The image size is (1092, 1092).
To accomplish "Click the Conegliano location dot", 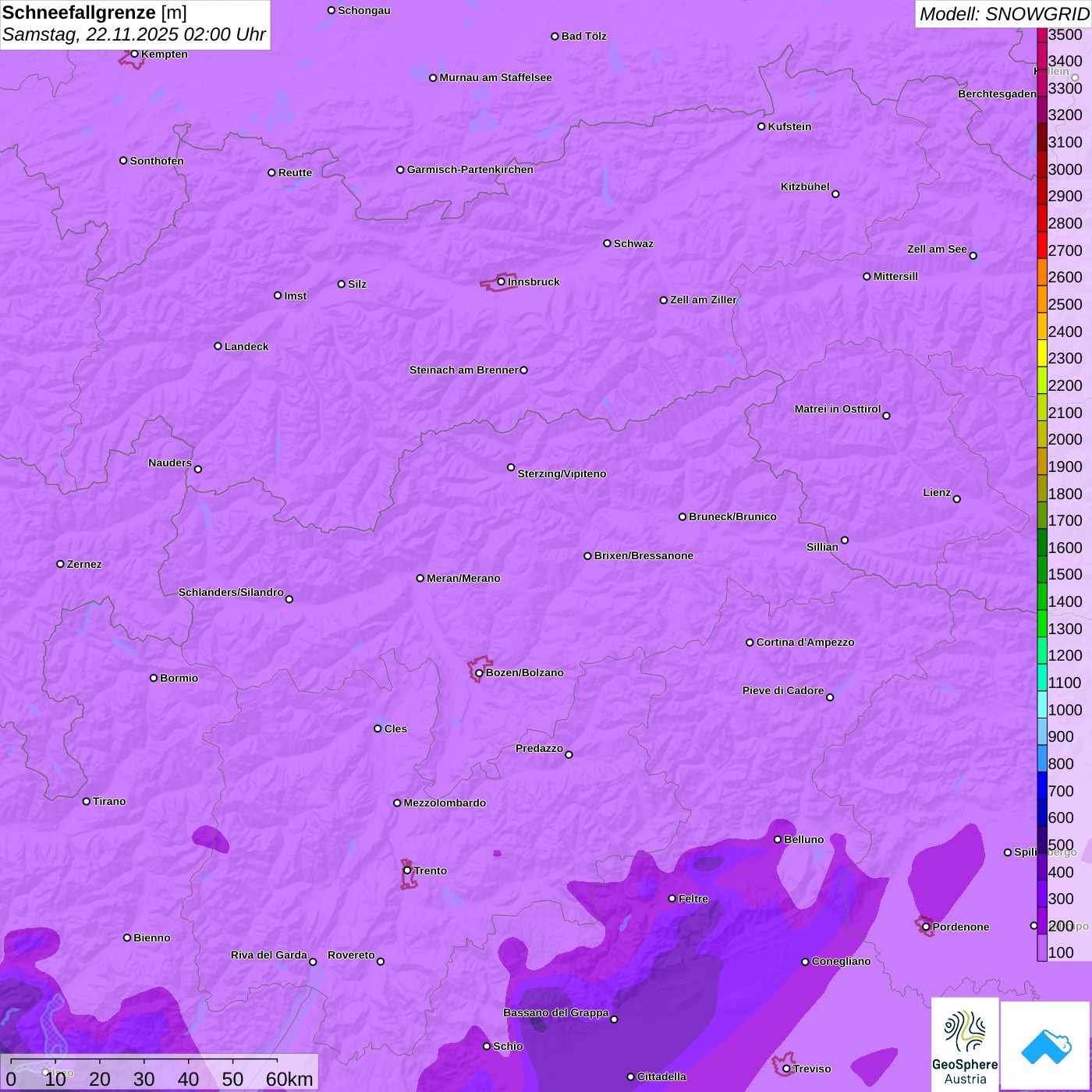I will click(805, 962).
